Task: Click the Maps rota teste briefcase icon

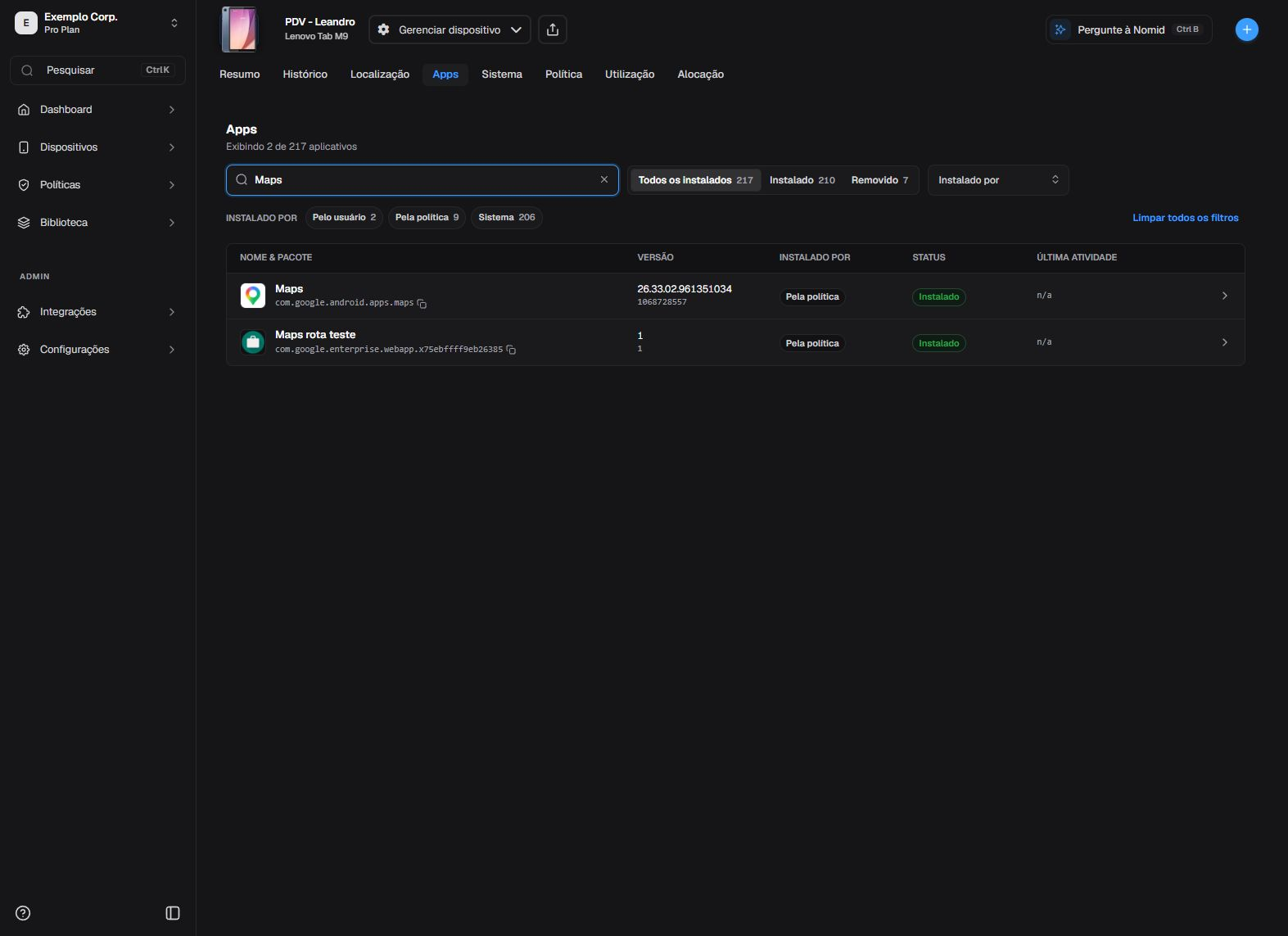Action: pyautogui.click(x=253, y=342)
